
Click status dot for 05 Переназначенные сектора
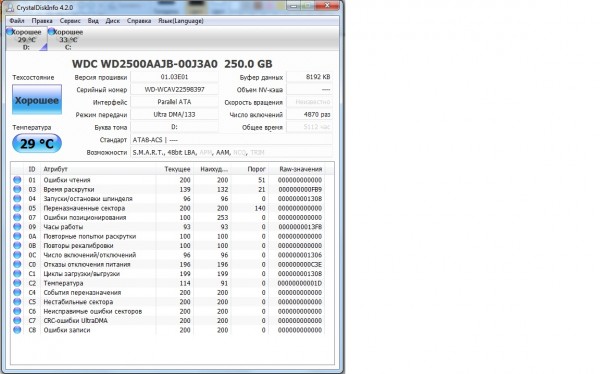(17, 208)
